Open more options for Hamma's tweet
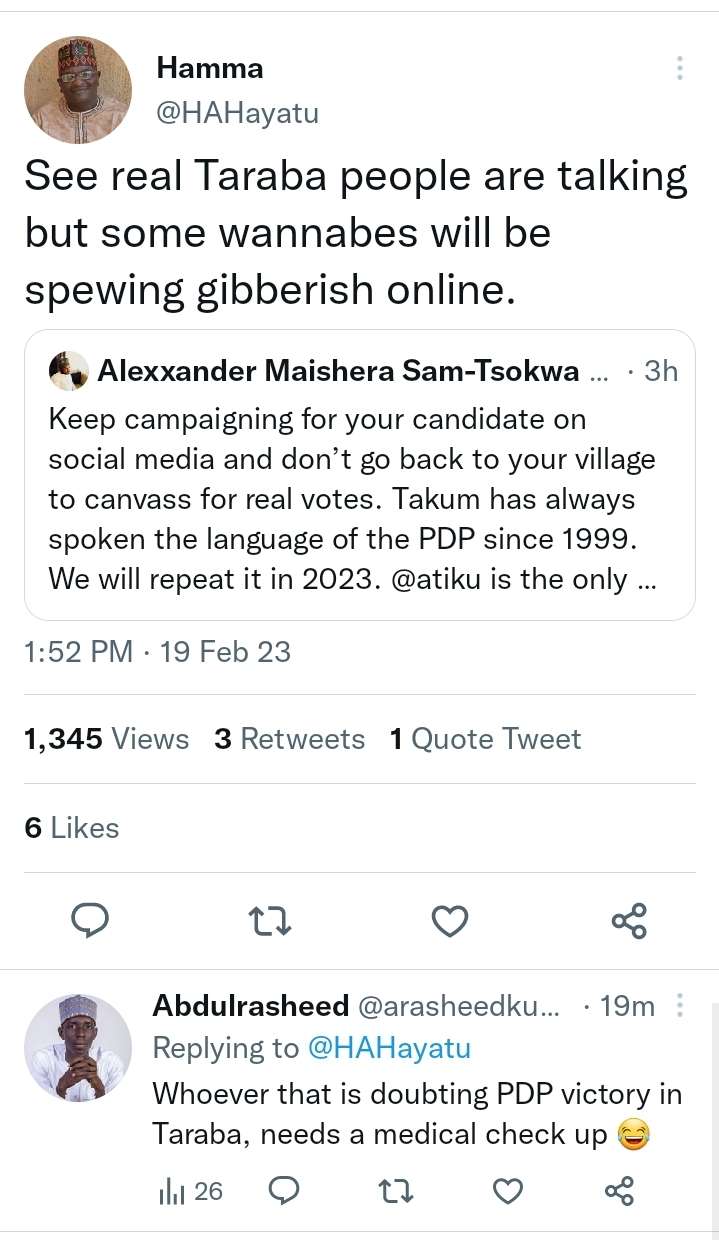The height and width of the screenshot is (1240, 719). coord(680,68)
